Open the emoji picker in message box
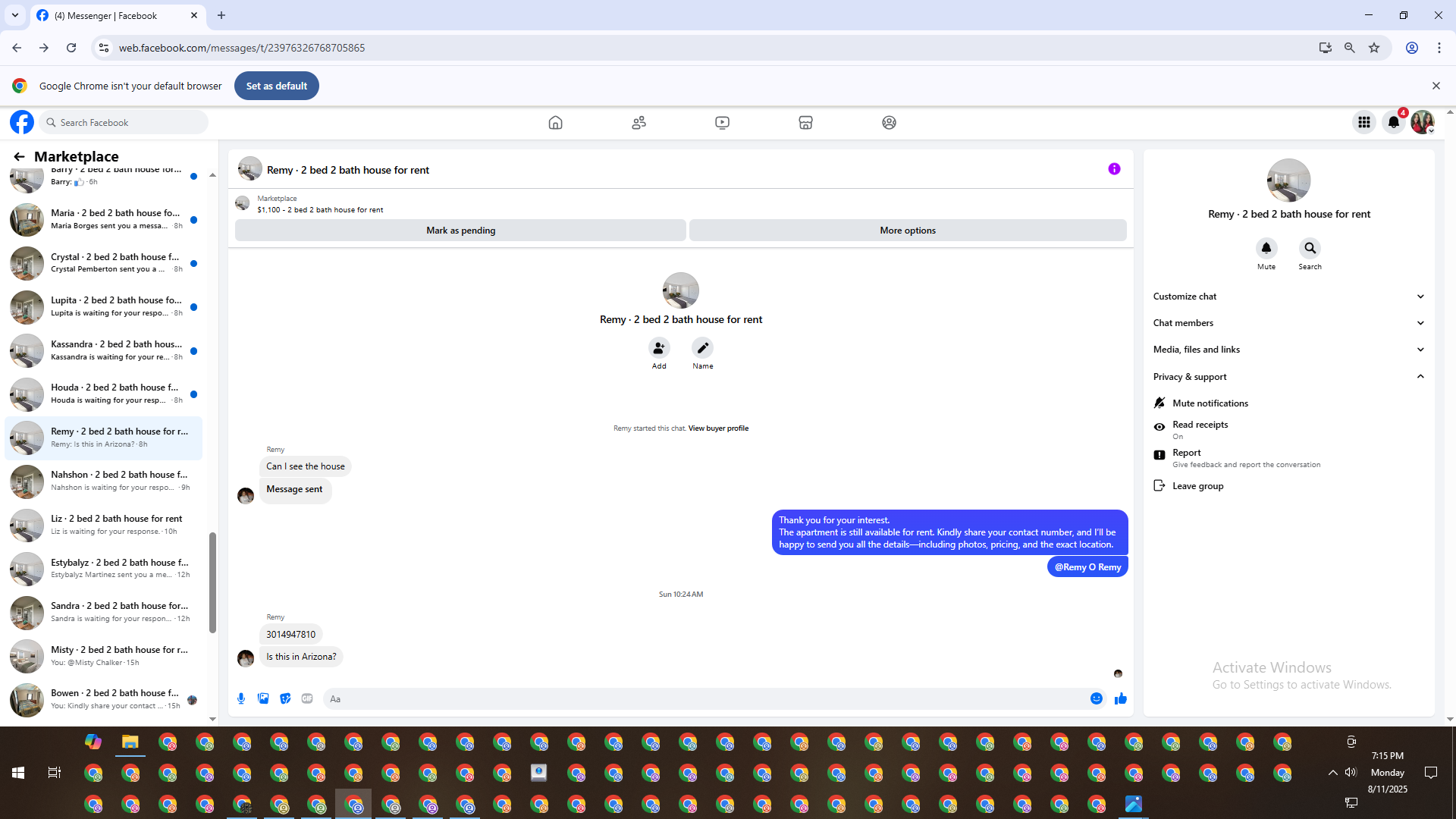The image size is (1456, 819). pyautogui.click(x=1097, y=698)
